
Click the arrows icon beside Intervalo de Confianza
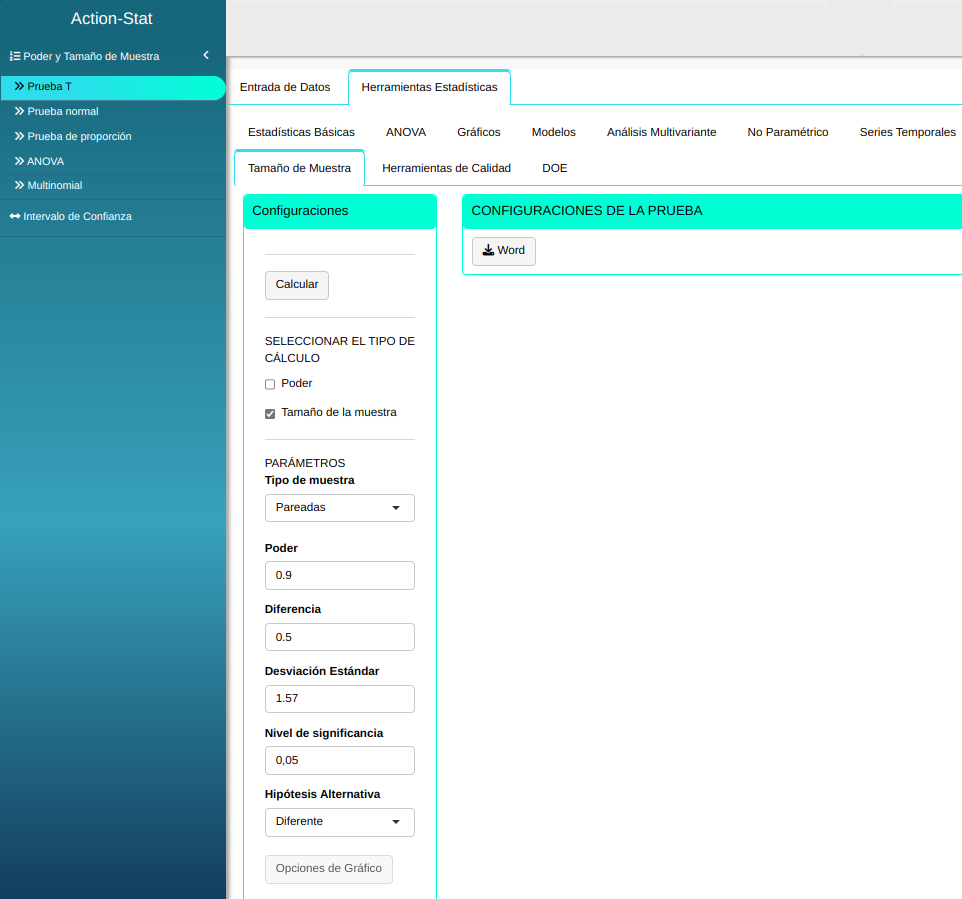(x=15, y=216)
